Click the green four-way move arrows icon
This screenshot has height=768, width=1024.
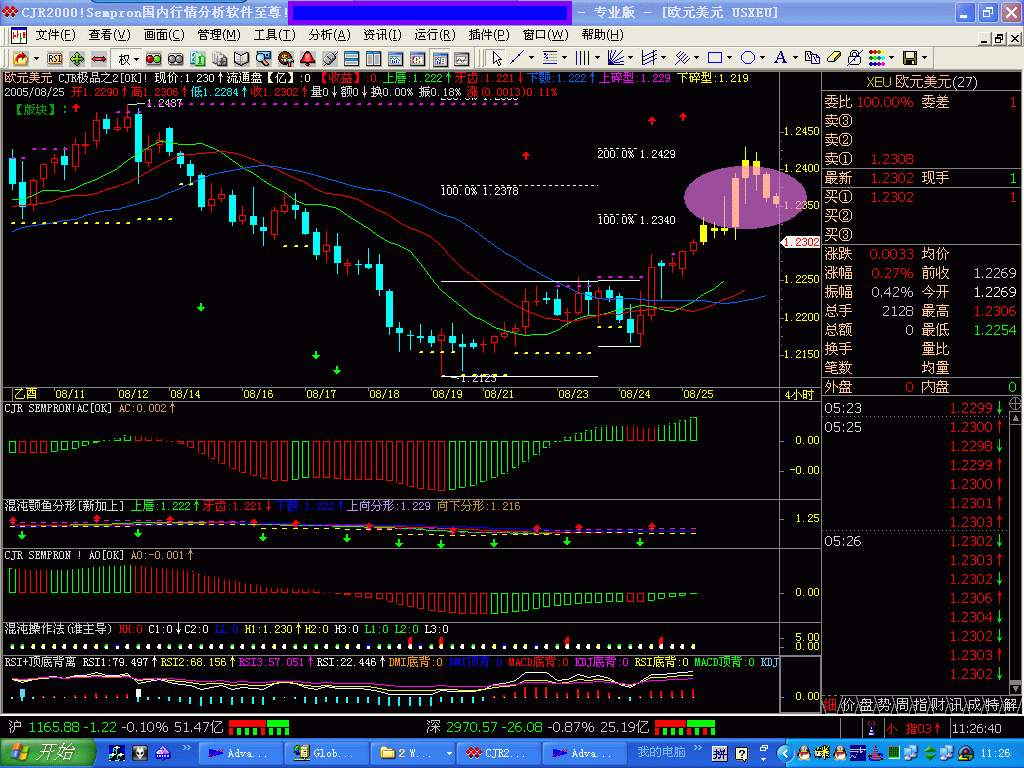77,59
